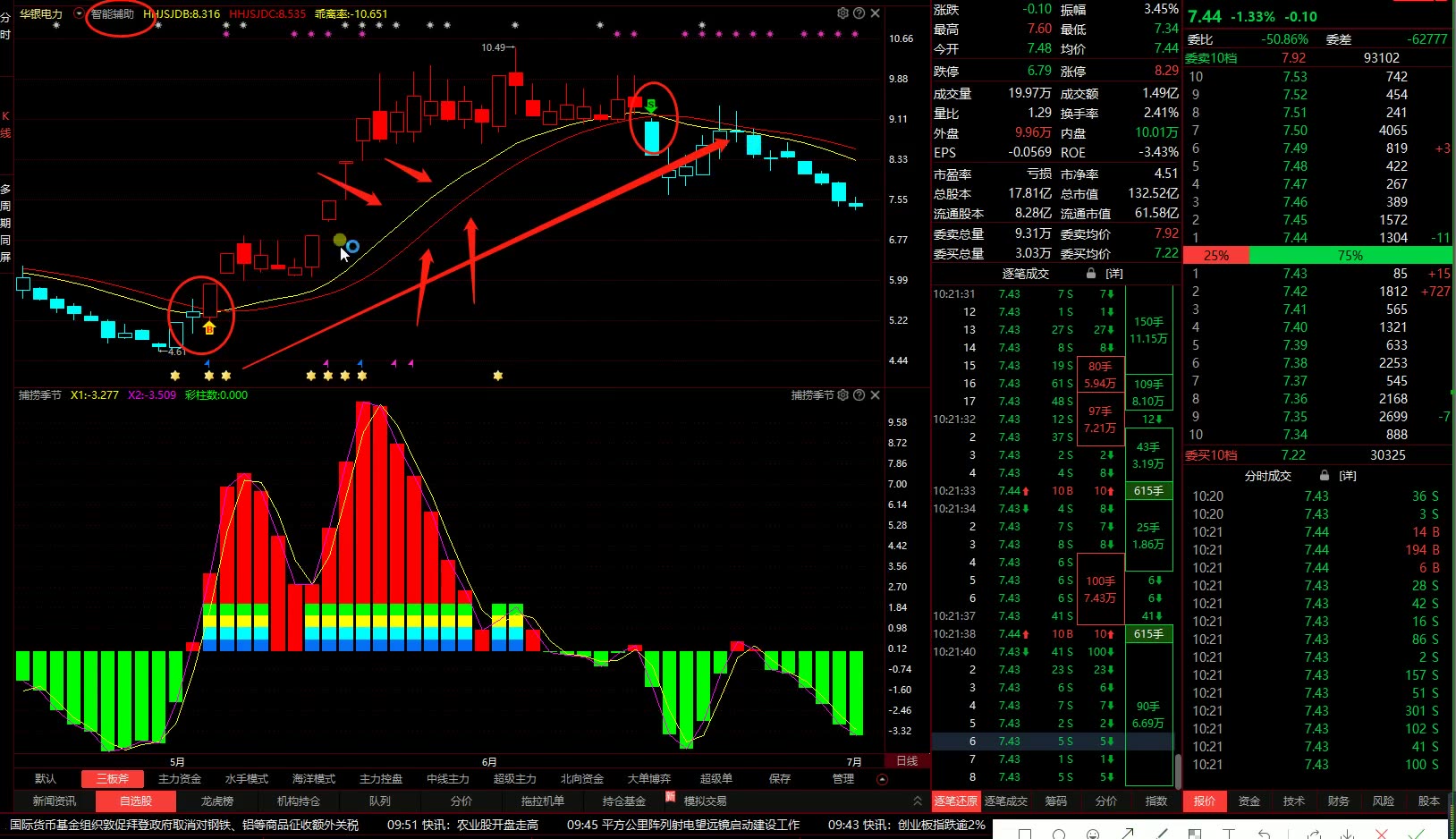This screenshot has height=839, width=1456.
Task: Collapse bottom panel with double chevron
Action: point(917,801)
